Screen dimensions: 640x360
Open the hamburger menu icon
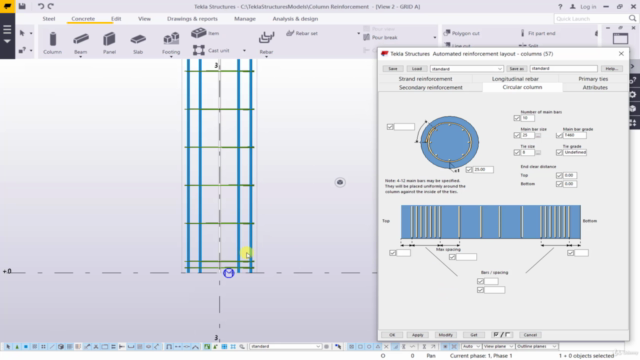point(7,29)
